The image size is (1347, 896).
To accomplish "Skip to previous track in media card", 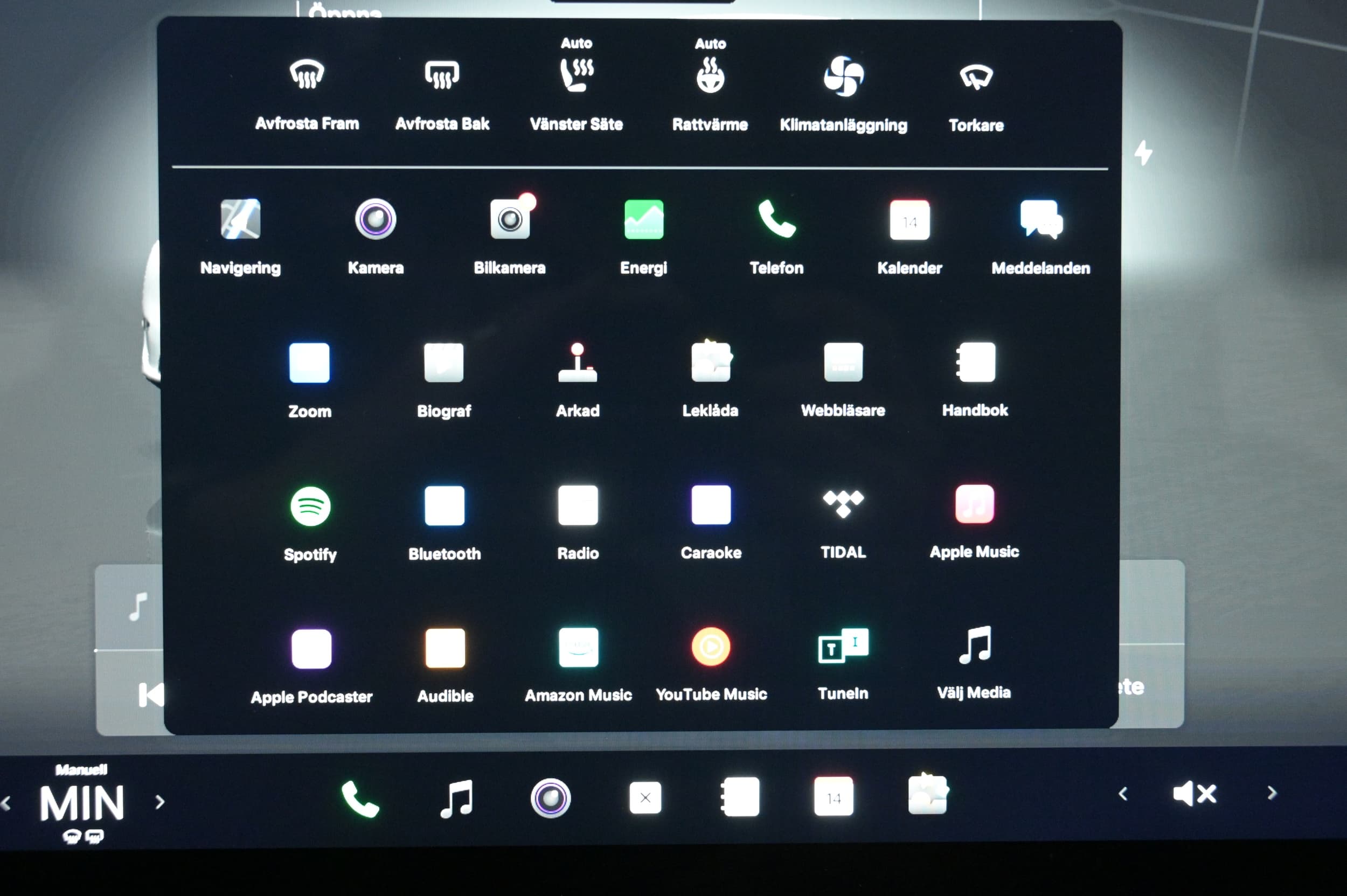I will (x=150, y=695).
